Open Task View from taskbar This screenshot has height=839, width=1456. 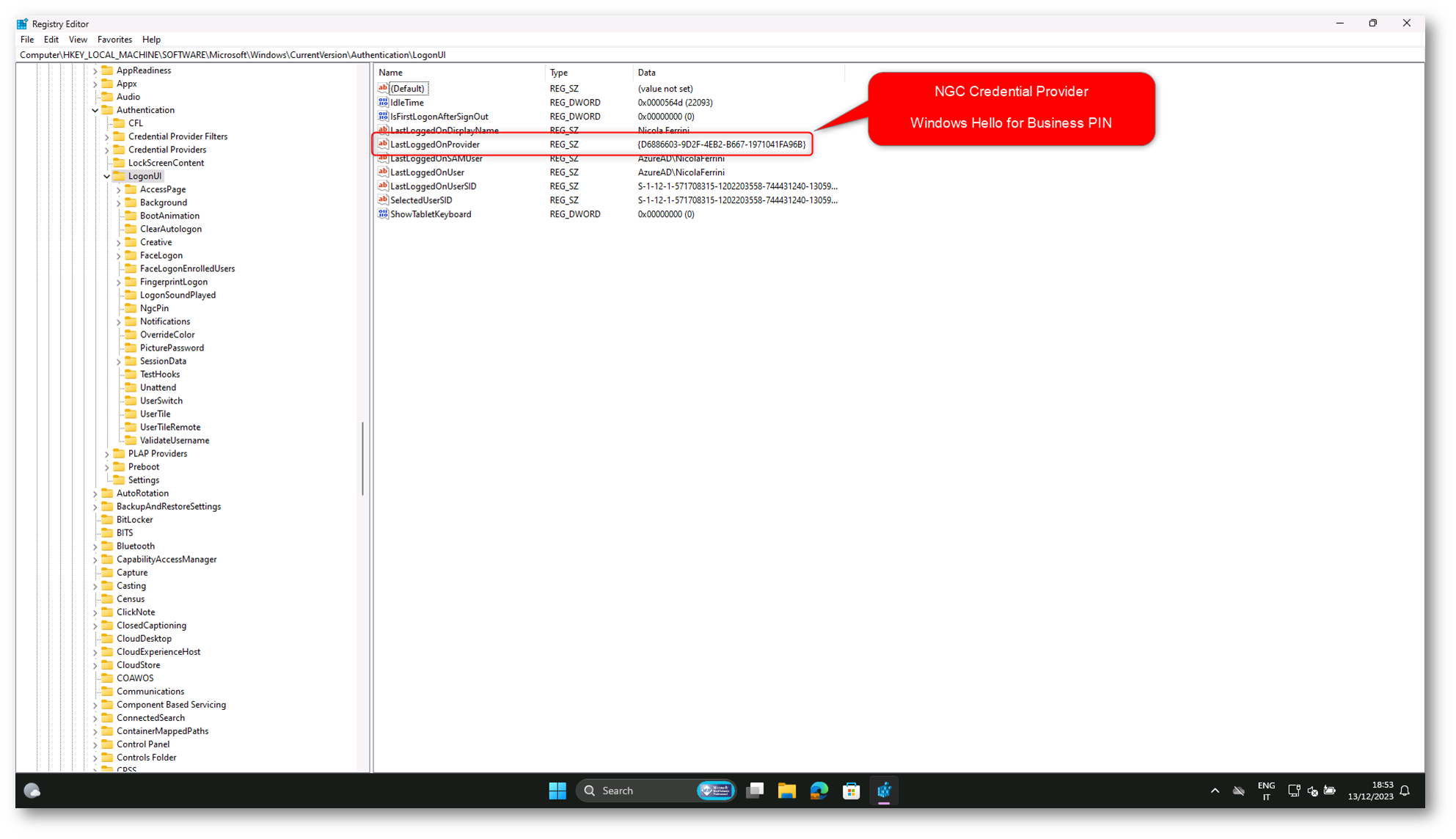click(x=755, y=791)
